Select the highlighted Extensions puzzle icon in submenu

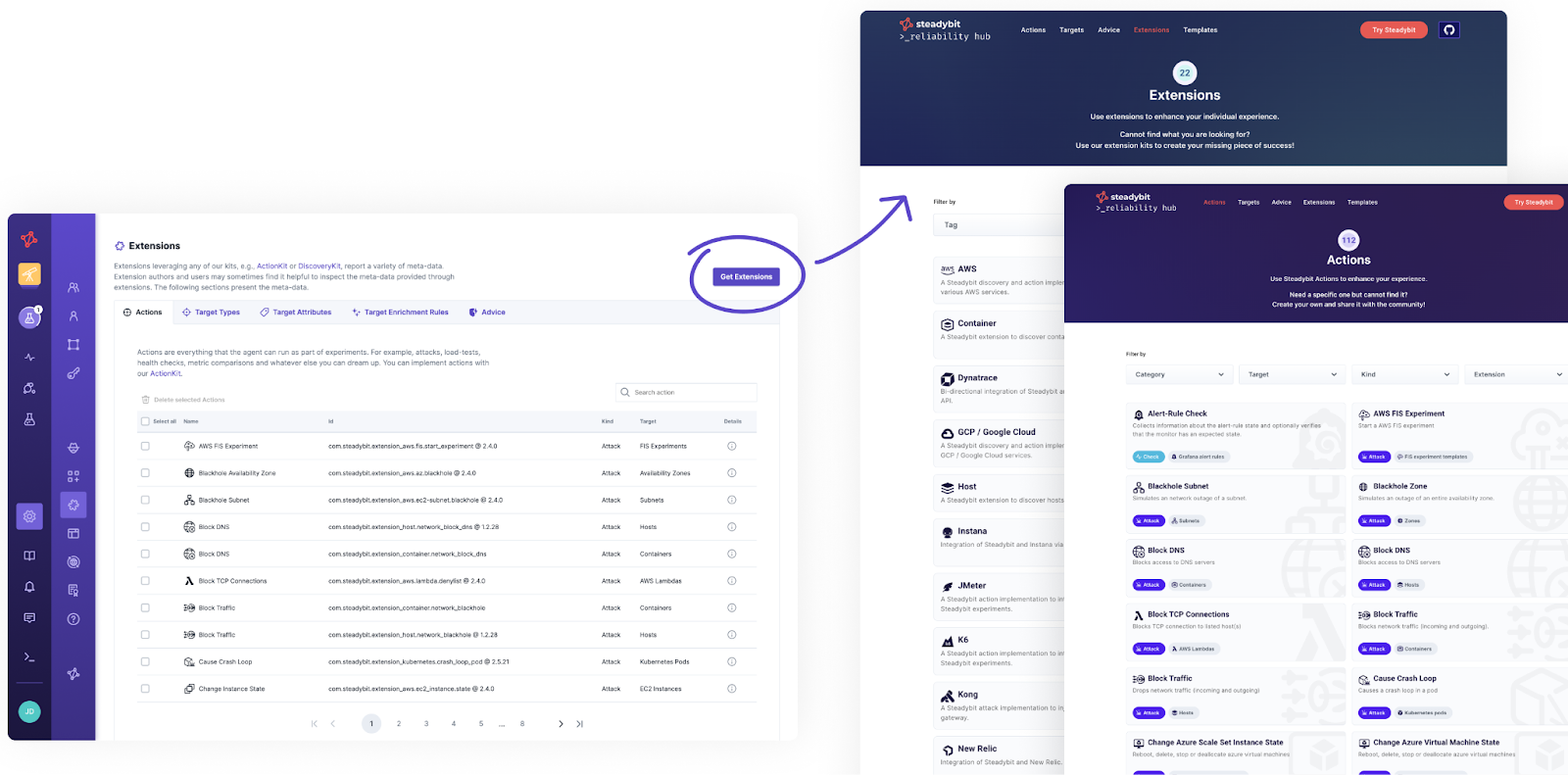[x=73, y=505]
